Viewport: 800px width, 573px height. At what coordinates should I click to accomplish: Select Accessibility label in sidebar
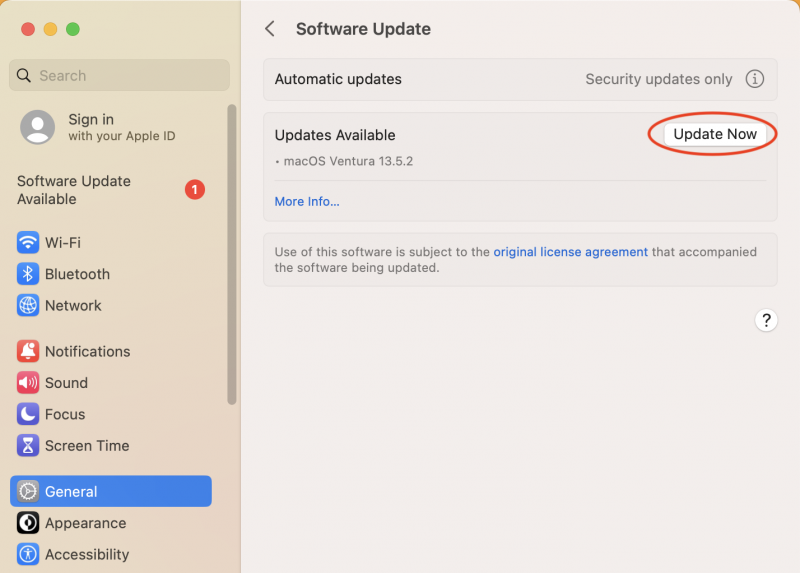point(87,554)
